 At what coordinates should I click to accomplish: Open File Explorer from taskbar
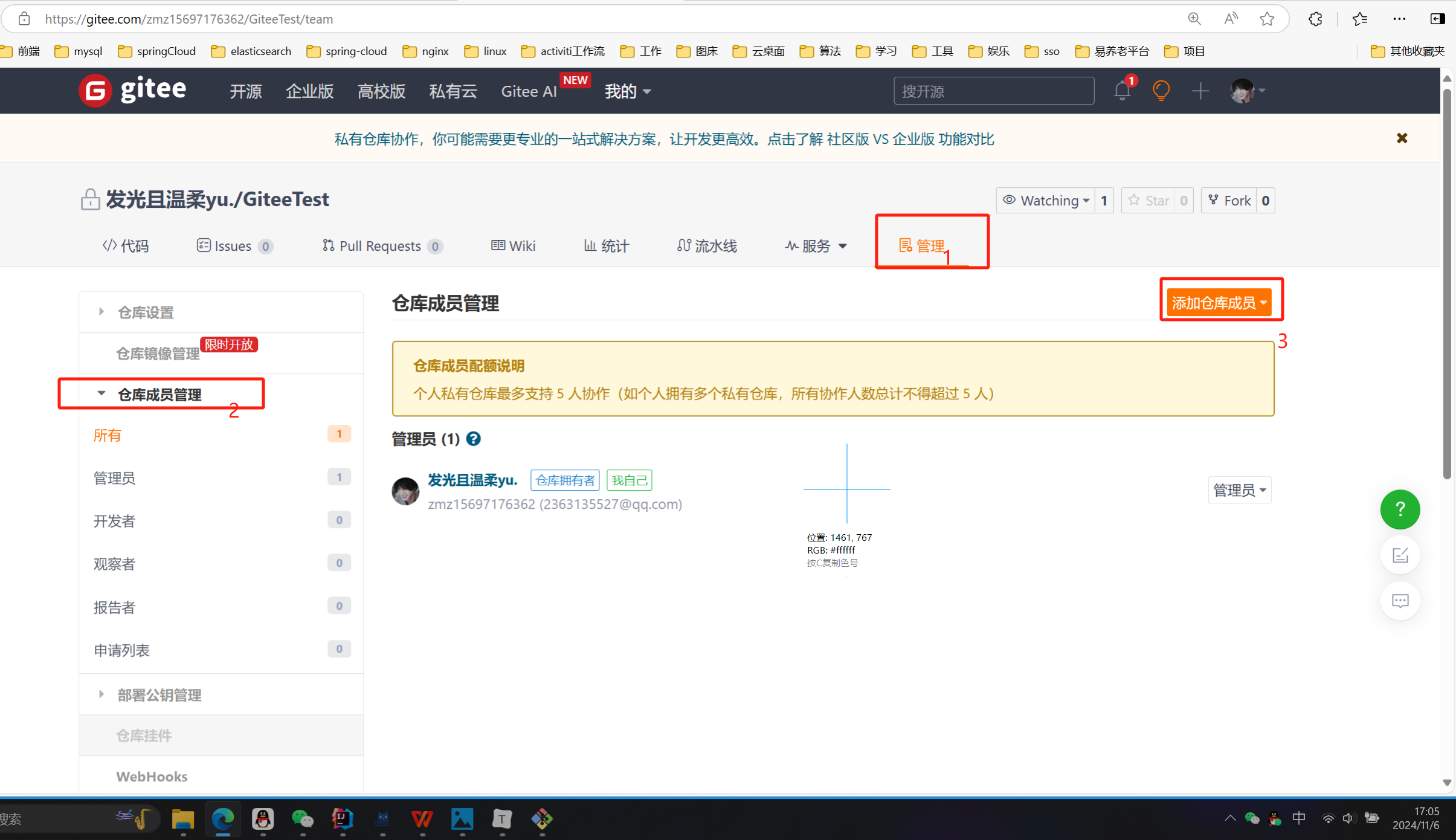(183, 819)
